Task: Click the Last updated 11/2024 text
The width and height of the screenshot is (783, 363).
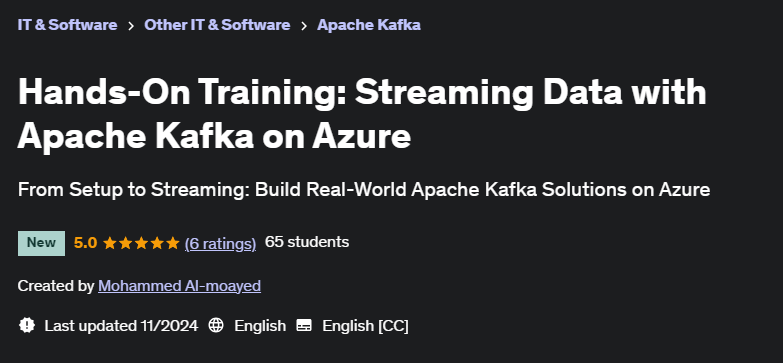Action: [x=121, y=326]
